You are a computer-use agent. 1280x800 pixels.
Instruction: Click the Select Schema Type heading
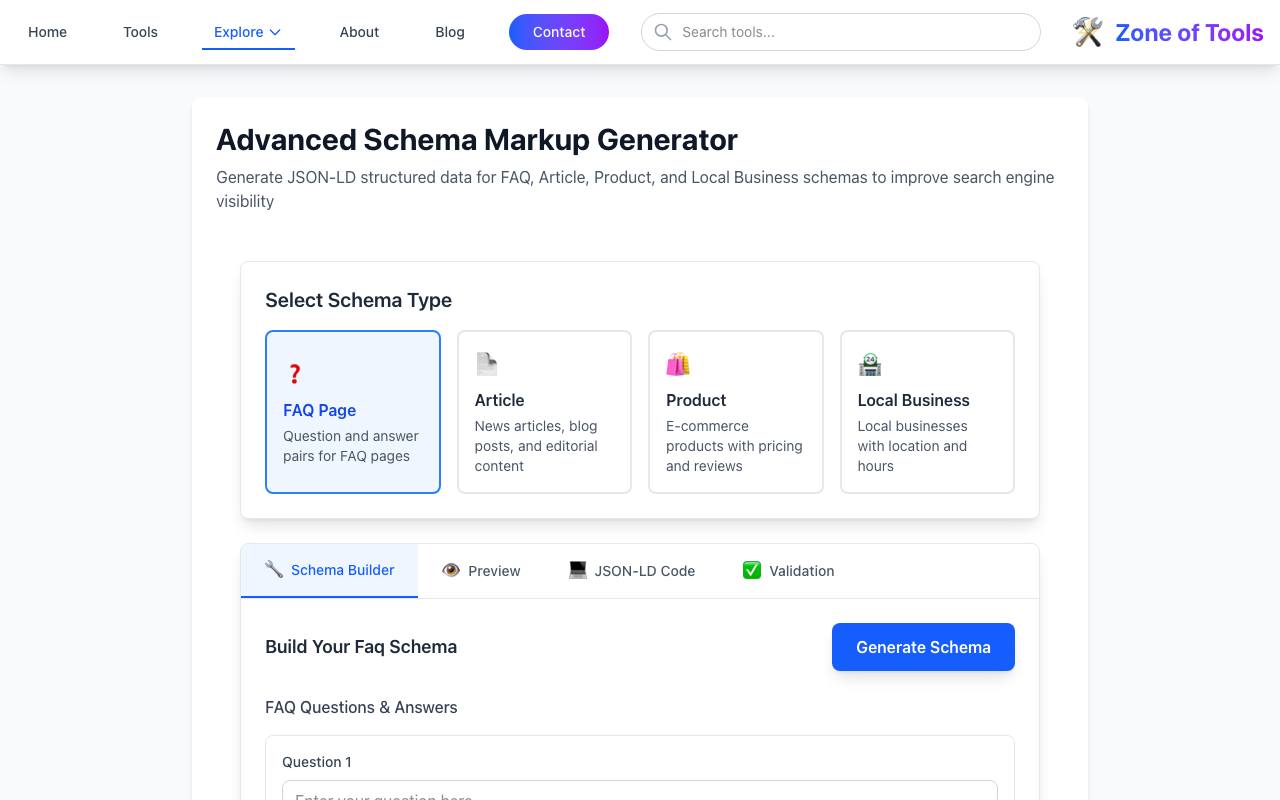(x=358, y=300)
